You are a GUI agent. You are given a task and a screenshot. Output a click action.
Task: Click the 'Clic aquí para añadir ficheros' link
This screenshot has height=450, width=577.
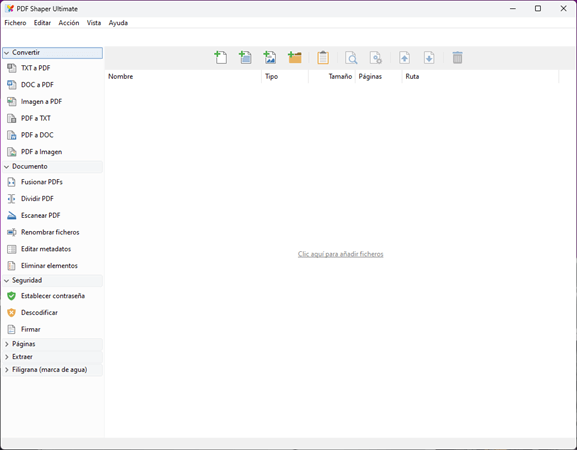tap(340, 254)
